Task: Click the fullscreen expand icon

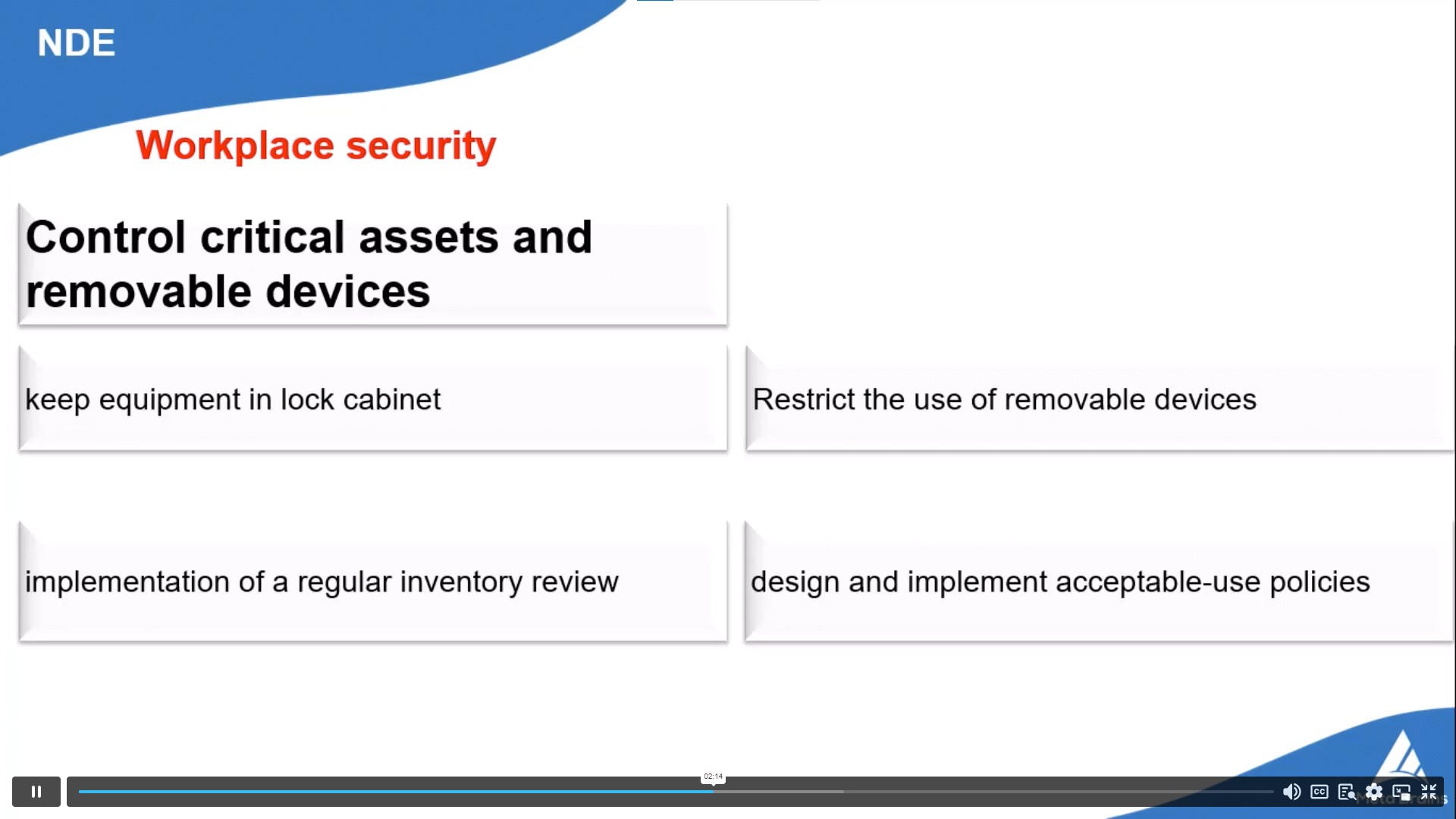Action: pyautogui.click(x=1430, y=792)
